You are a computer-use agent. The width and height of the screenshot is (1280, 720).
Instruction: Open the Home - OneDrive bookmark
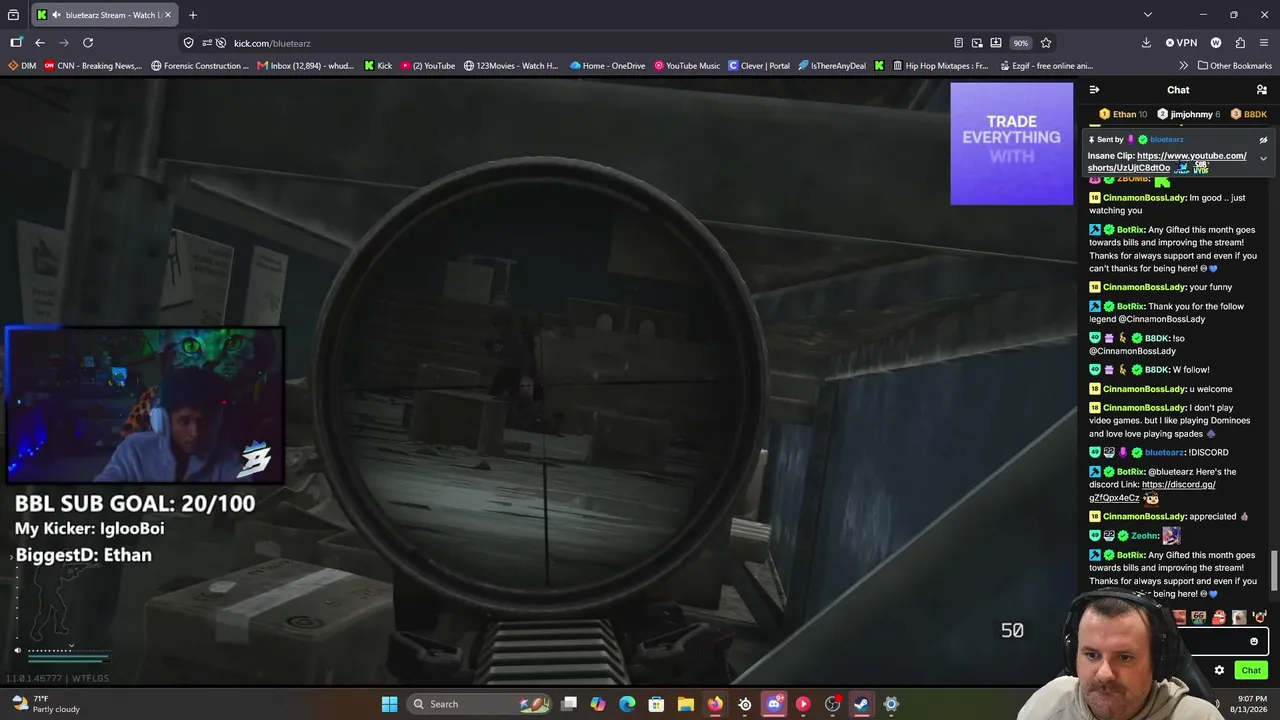coord(608,66)
